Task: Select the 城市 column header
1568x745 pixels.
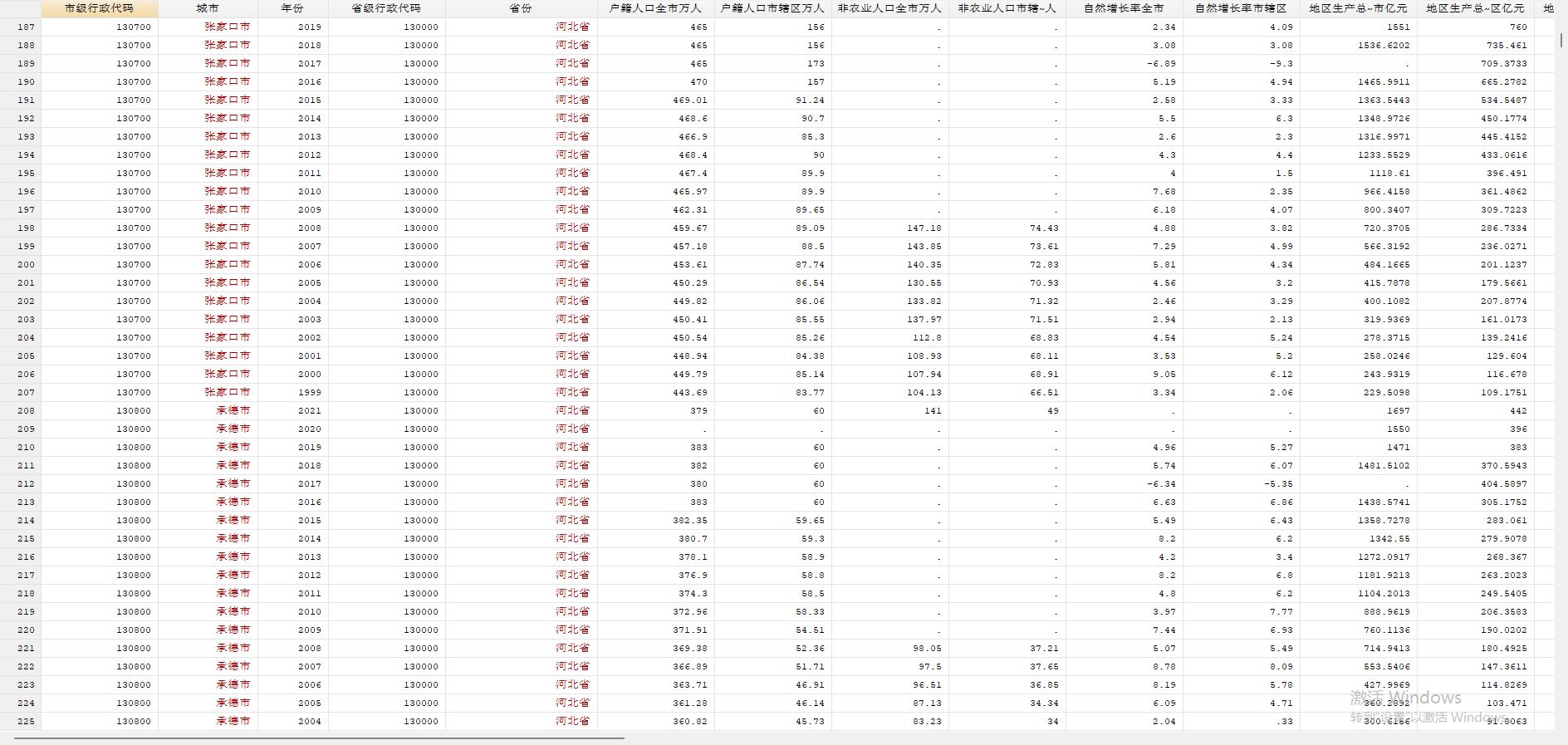Action: pos(208,8)
